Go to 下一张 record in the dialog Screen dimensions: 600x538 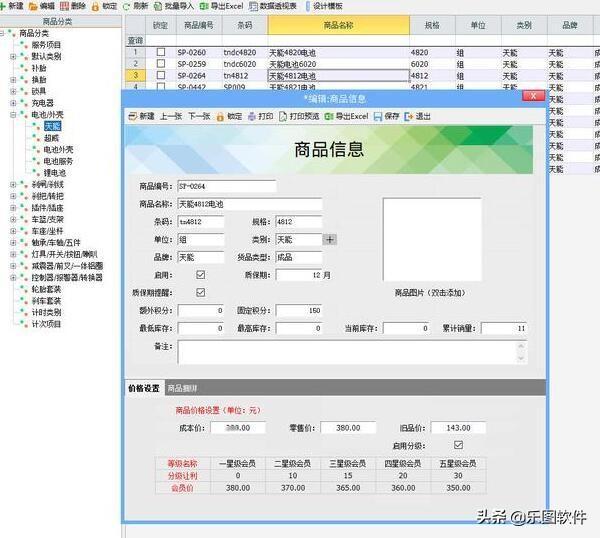click(x=199, y=116)
